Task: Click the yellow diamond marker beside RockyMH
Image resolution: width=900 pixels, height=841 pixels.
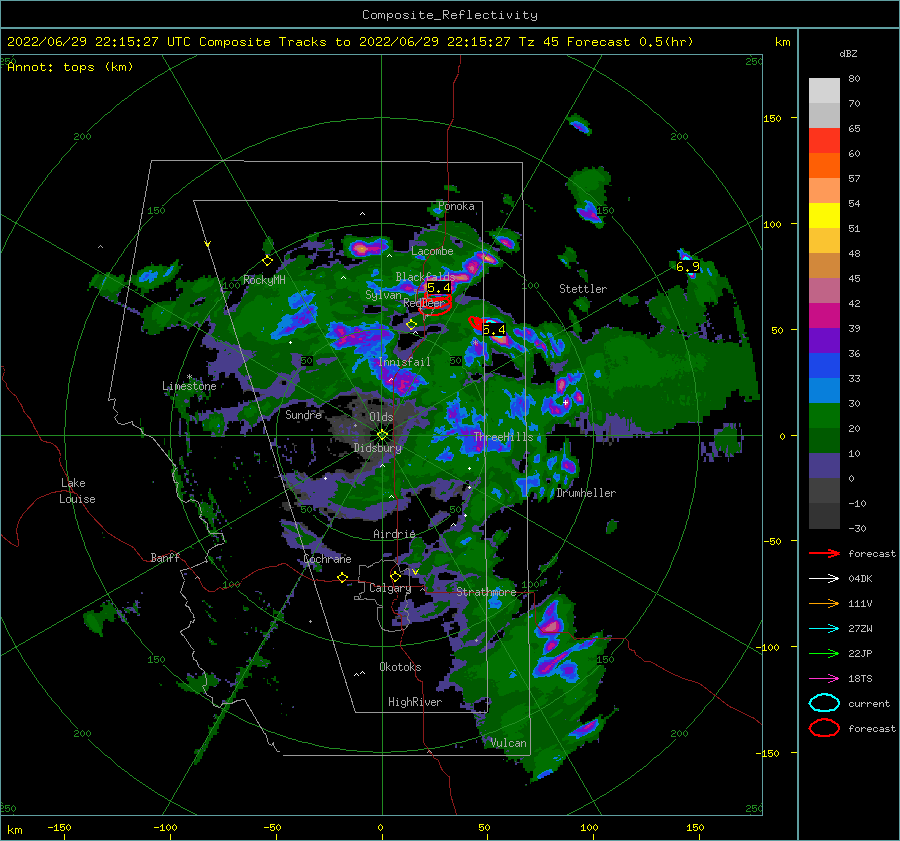Action: click(x=267, y=261)
